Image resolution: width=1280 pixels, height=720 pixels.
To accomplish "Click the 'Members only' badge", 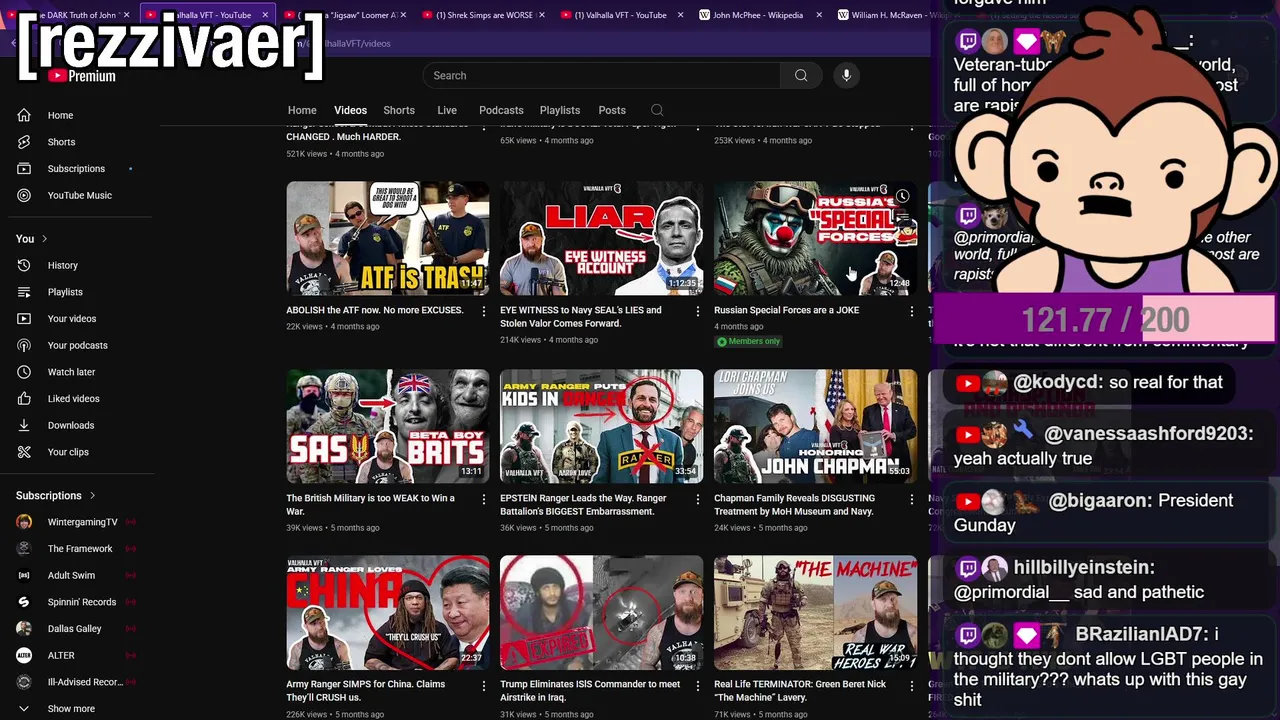I will 748,342.
